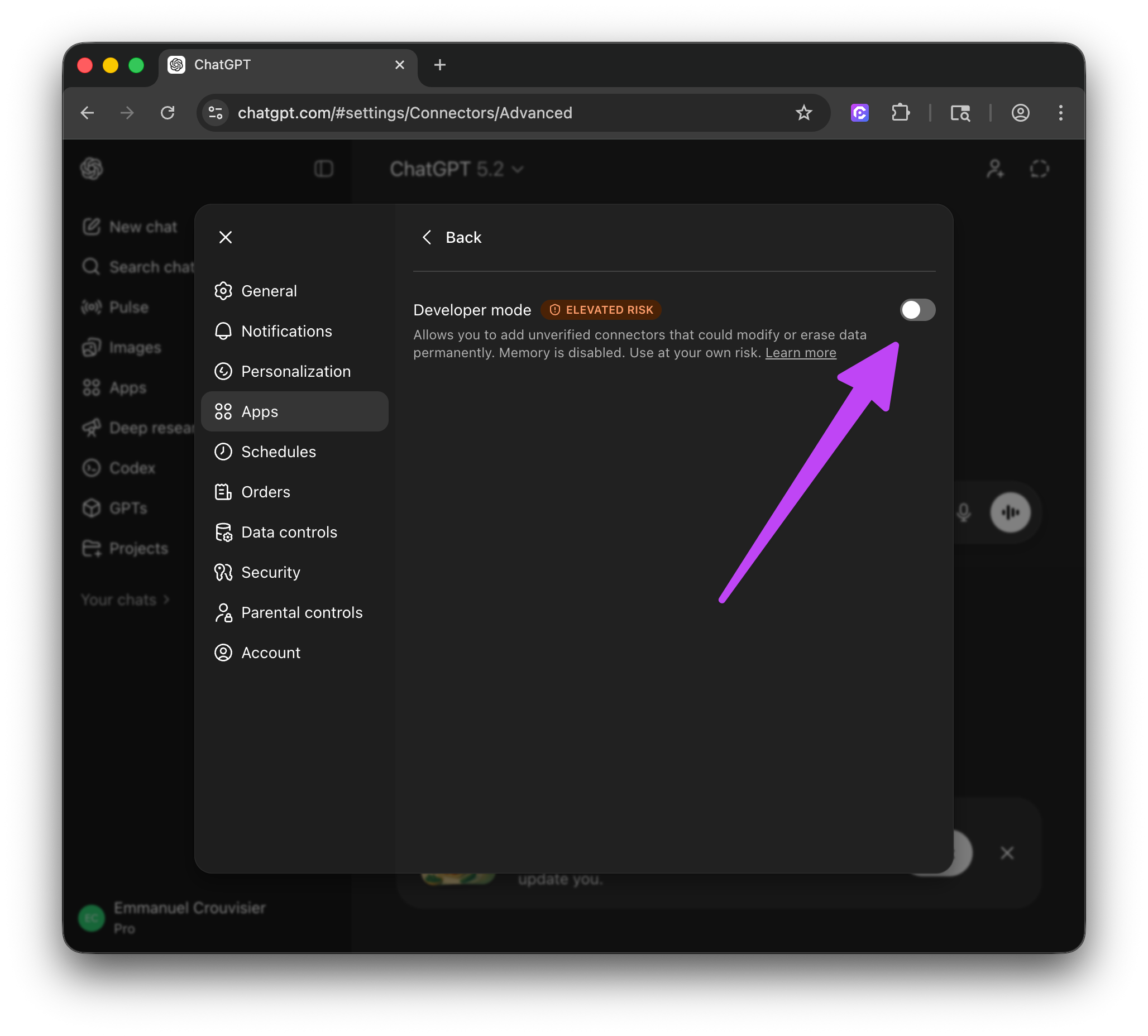Click the Security keys icon
The image size is (1148, 1036).
click(x=223, y=572)
